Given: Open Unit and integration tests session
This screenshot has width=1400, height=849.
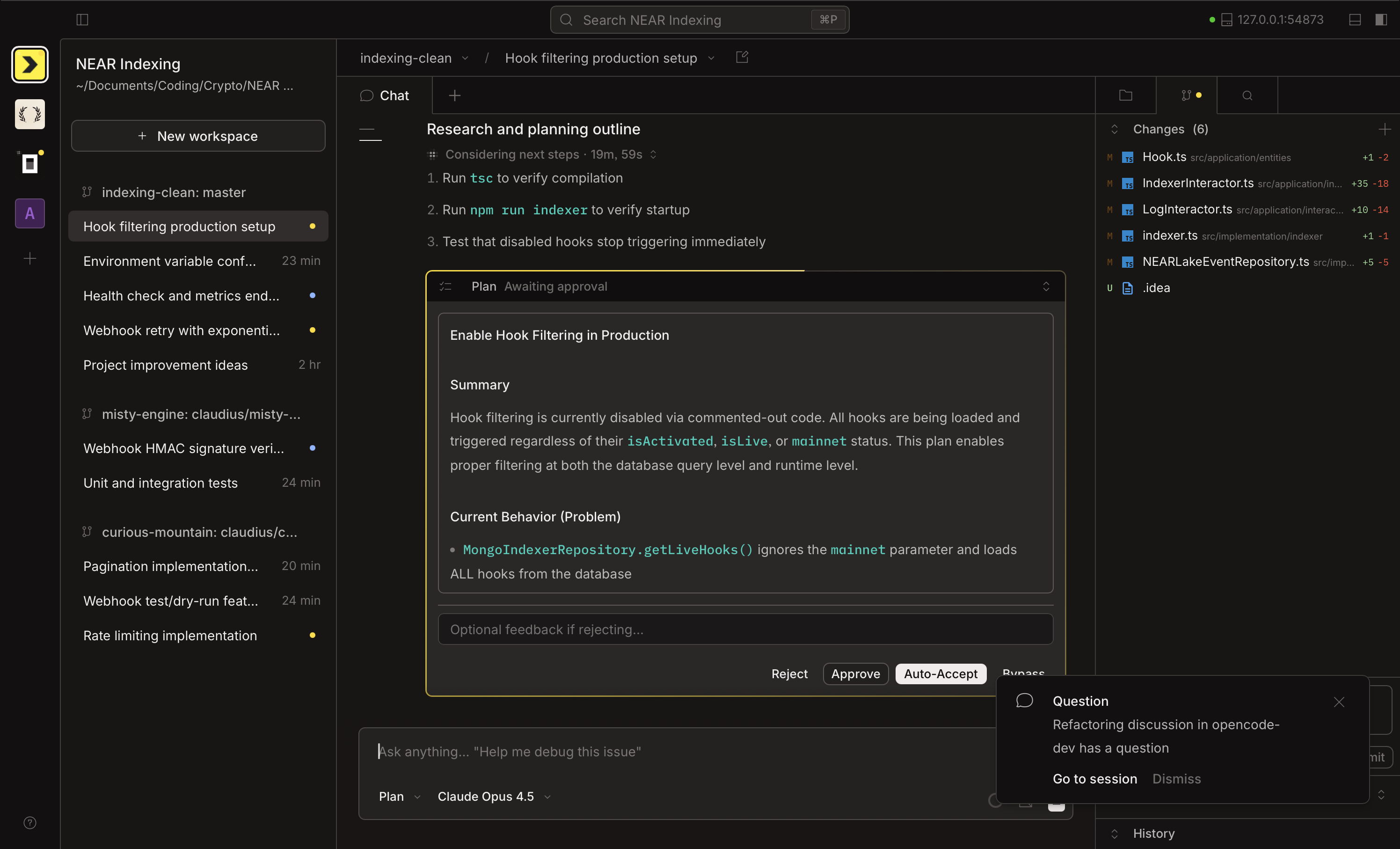Looking at the screenshot, I should [198, 483].
